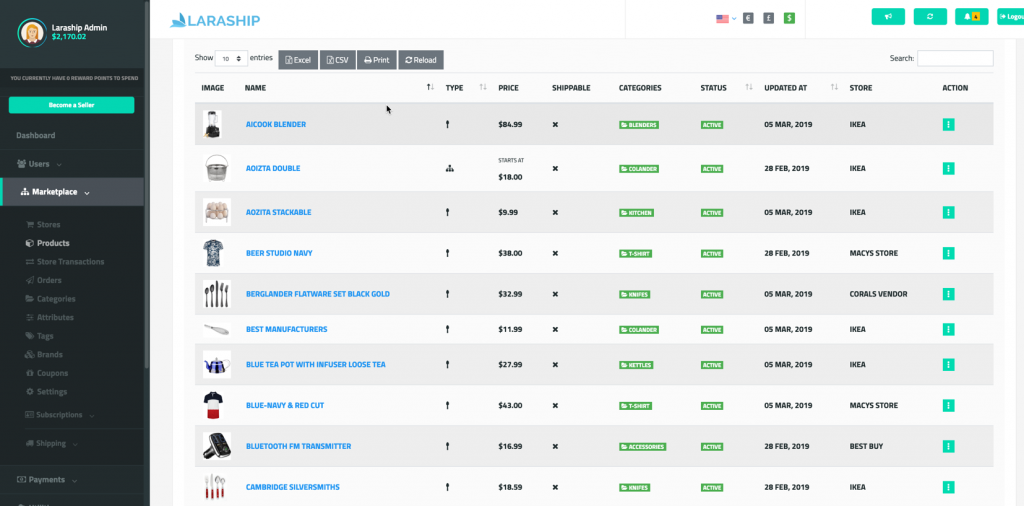Screen dimensions: 1024x506
Task: Switch currency to British Pound
Action: point(769,18)
